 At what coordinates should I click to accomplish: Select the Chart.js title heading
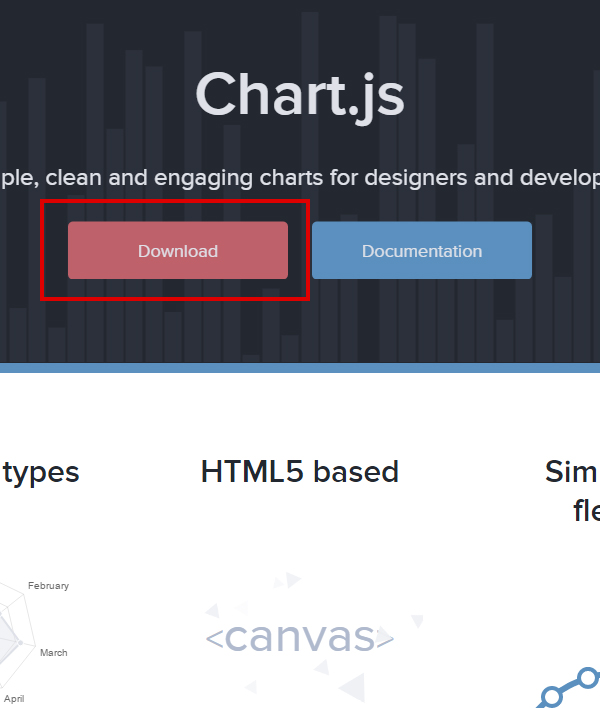point(300,97)
